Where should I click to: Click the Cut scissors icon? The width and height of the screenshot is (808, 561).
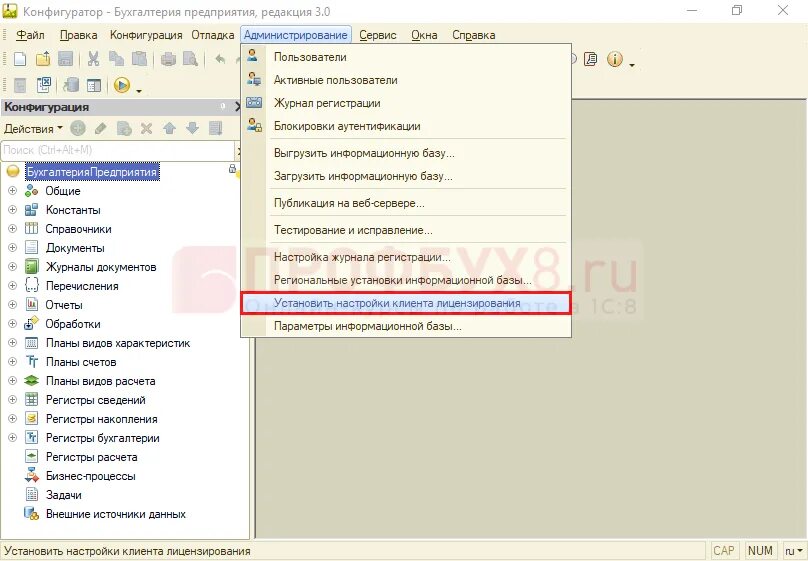click(93, 59)
